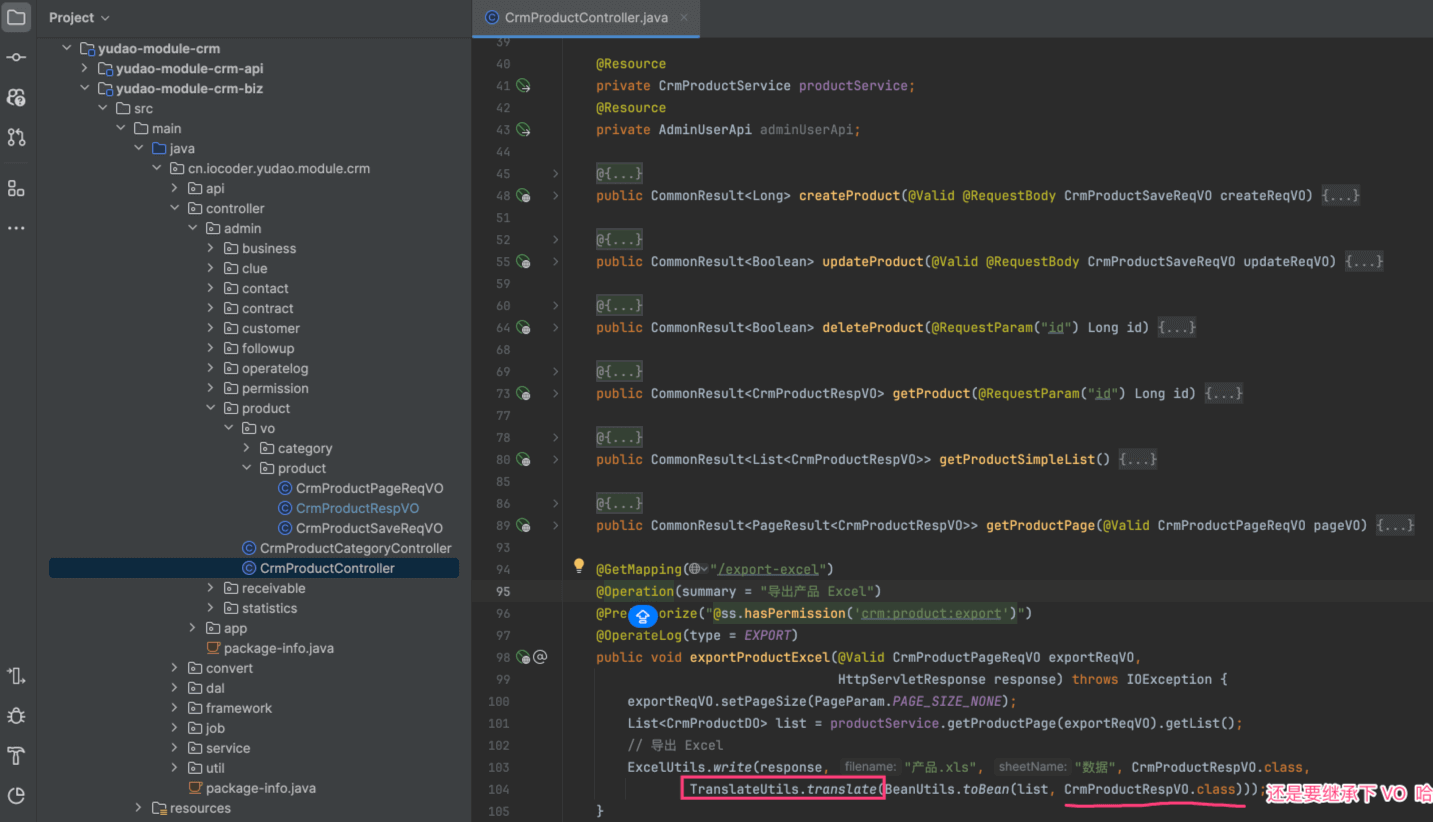Open the Pull Requests tool window icon
1433x822 pixels.
tap(16, 137)
